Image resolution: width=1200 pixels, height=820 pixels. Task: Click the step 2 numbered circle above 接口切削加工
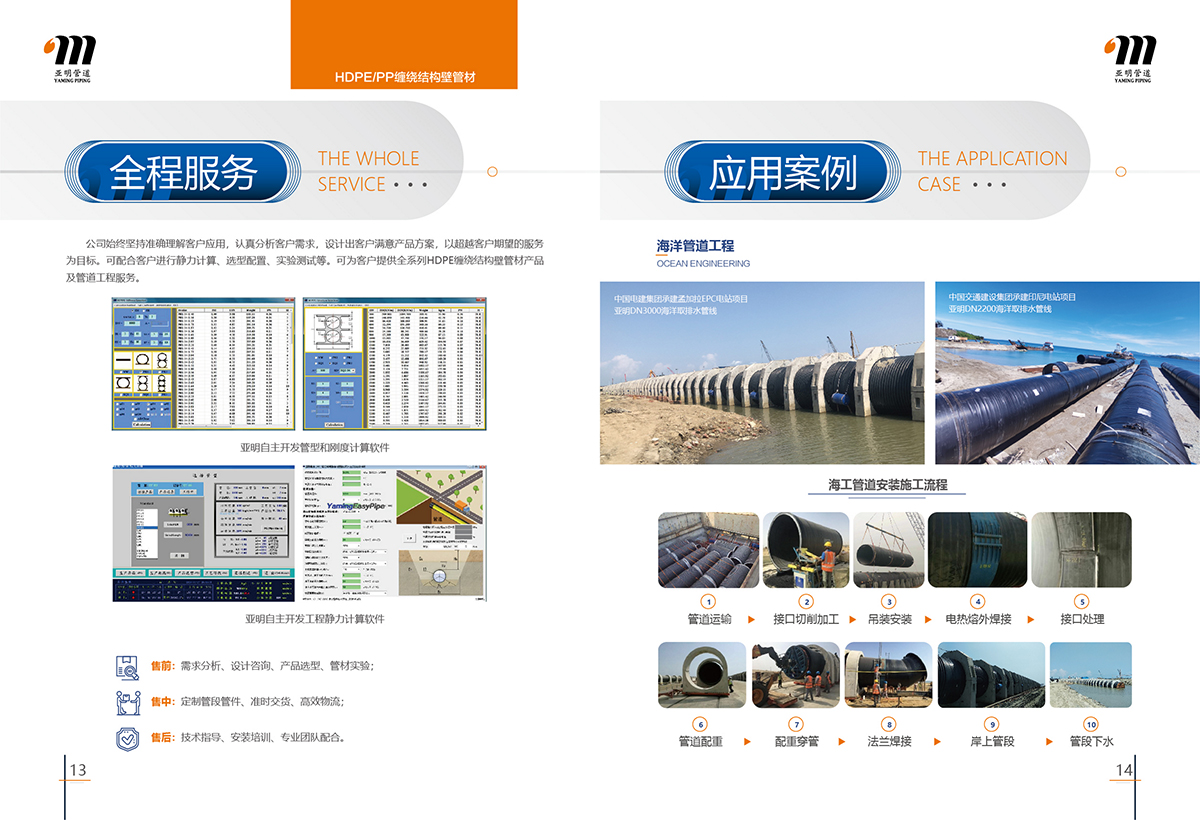point(806,601)
